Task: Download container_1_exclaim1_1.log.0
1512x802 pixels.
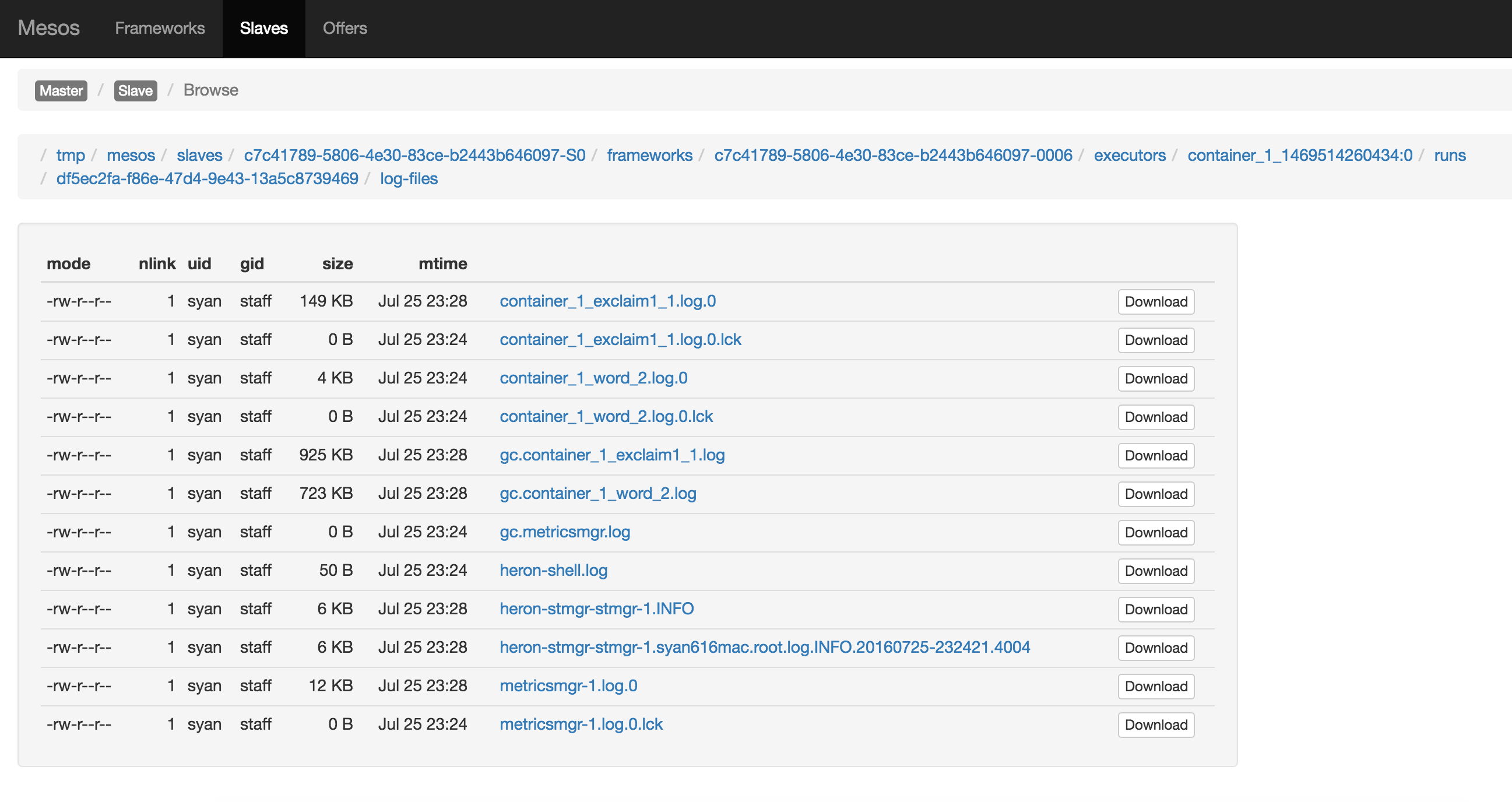Action: pos(1155,301)
